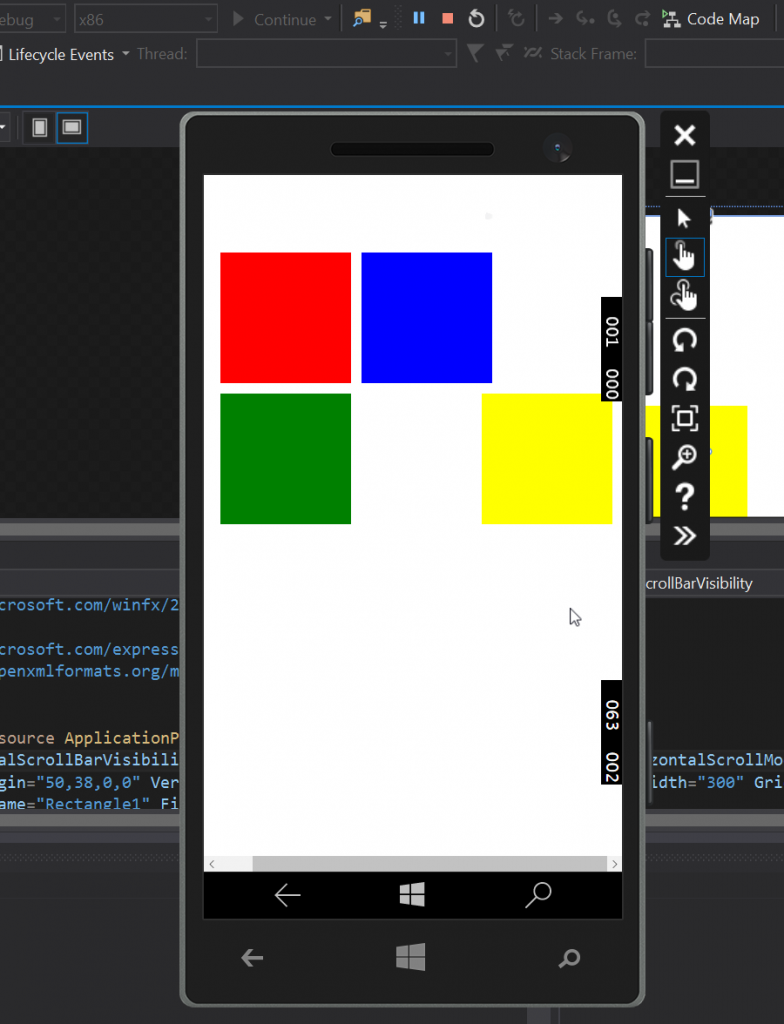Click the thread filter funnel icon
Screen dimensions: 784x1024
click(475, 53)
